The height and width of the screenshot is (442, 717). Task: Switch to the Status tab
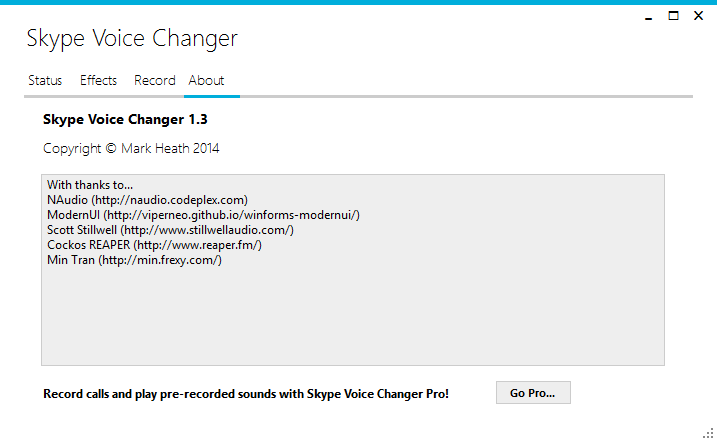click(x=45, y=80)
